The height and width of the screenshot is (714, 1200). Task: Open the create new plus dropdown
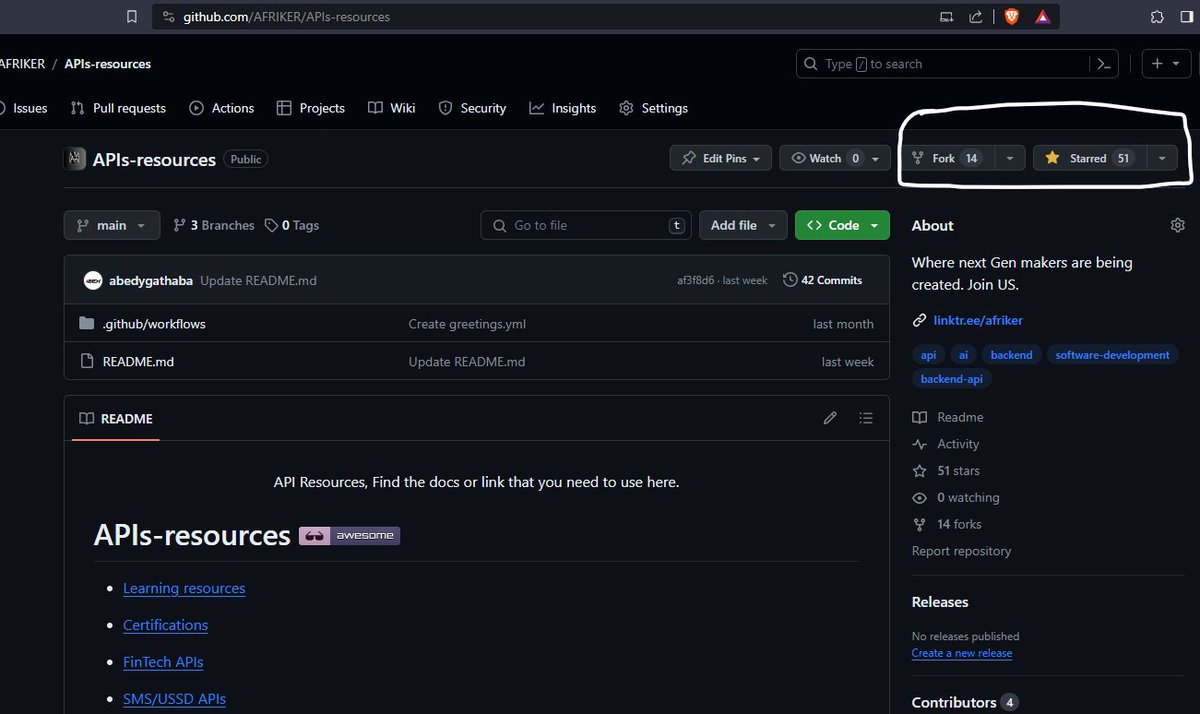click(x=1166, y=64)
